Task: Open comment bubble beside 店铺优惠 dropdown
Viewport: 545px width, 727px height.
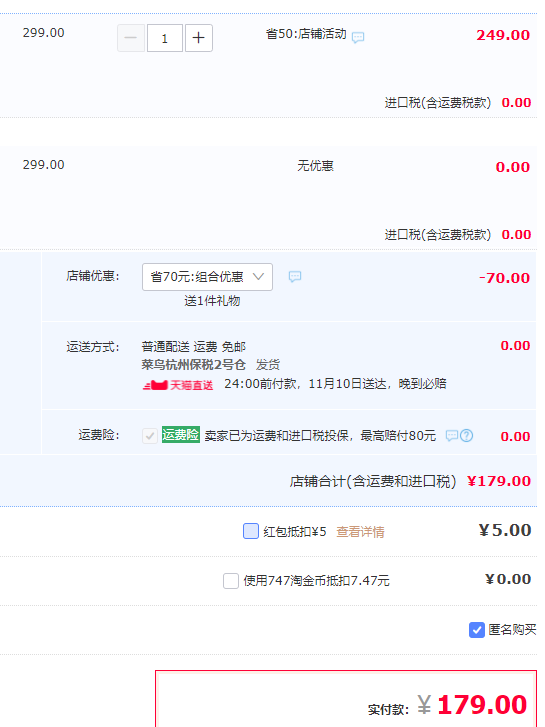Action: (295, 277)
